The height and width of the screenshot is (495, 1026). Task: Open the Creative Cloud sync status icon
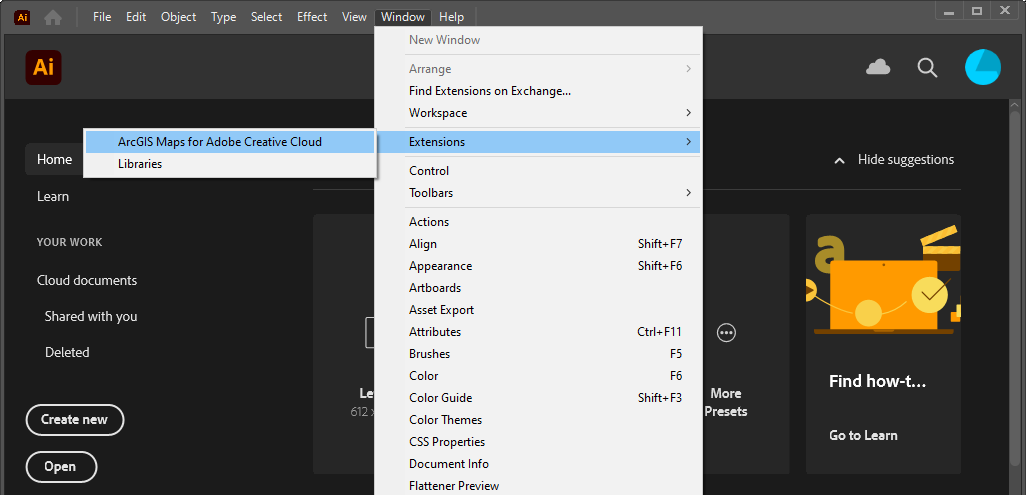(878, 67)
